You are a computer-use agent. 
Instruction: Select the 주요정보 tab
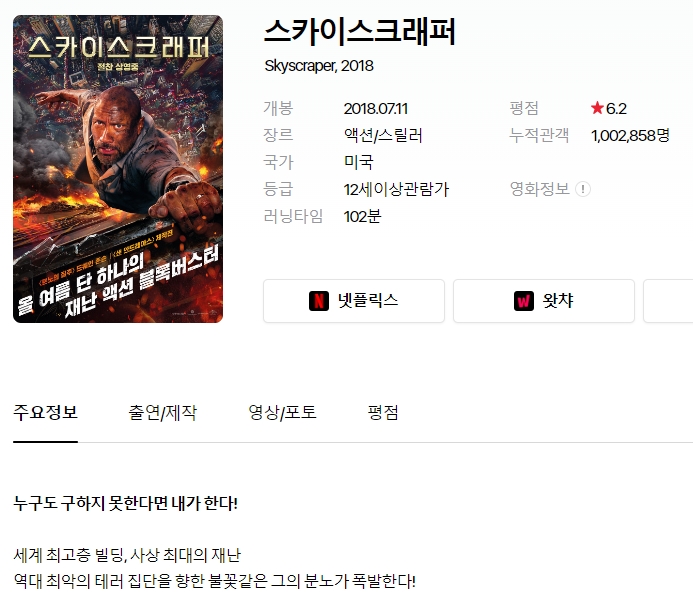tap(46, 413)
